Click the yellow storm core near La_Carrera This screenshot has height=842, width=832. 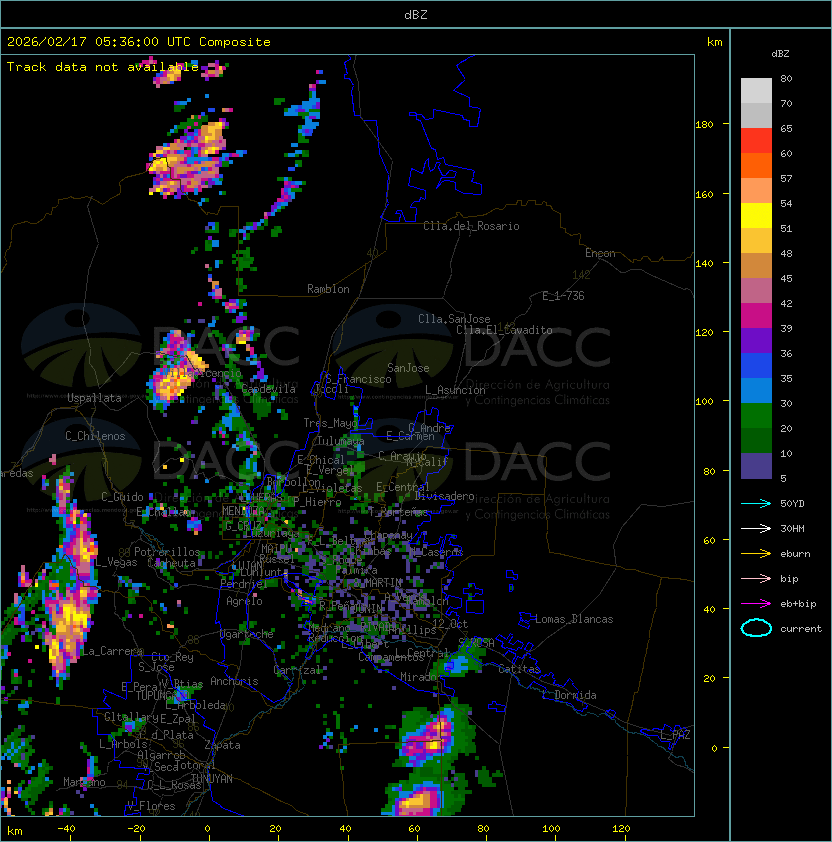click(x=67, y=628)
